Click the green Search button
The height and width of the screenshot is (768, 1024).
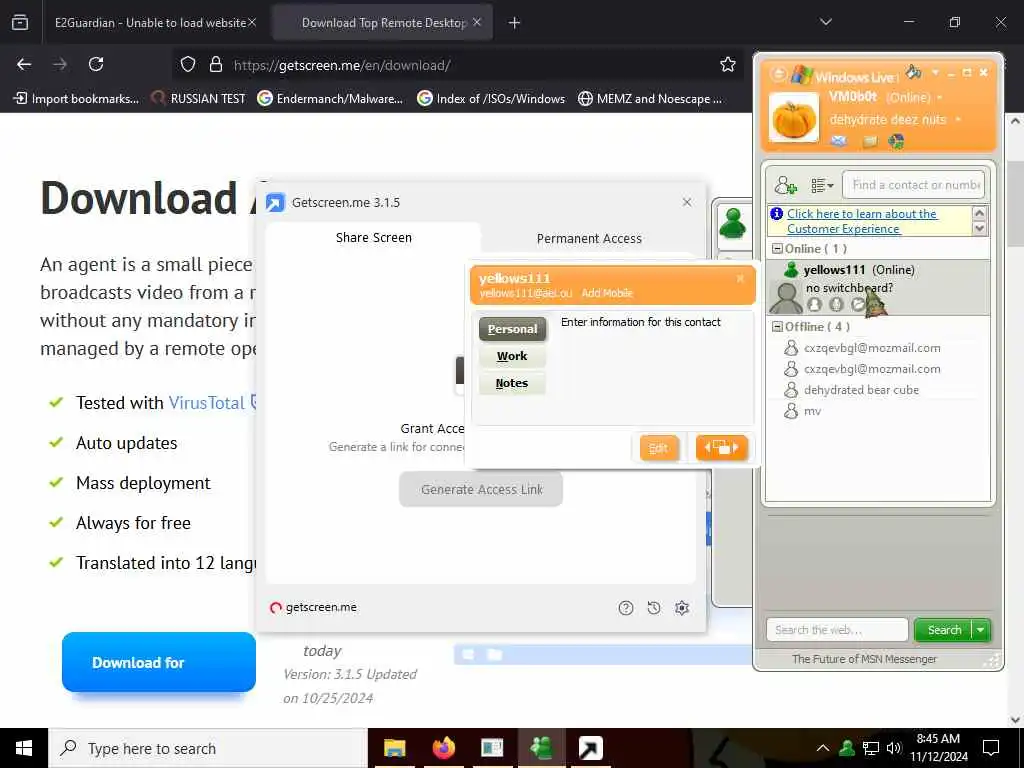point(943,630)
